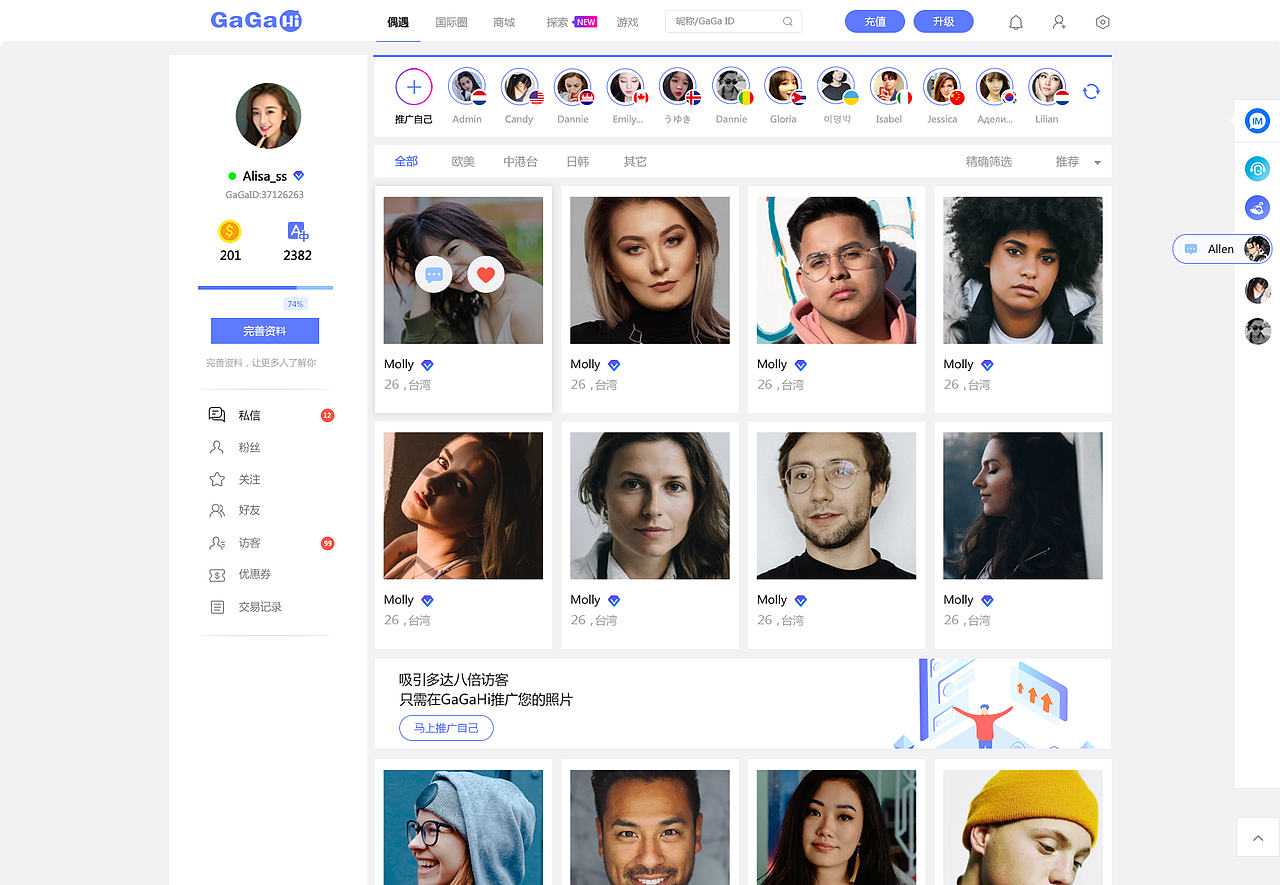1280x885 pixels.
Task: Open the notification bell icon
Action: (1015, 21)
